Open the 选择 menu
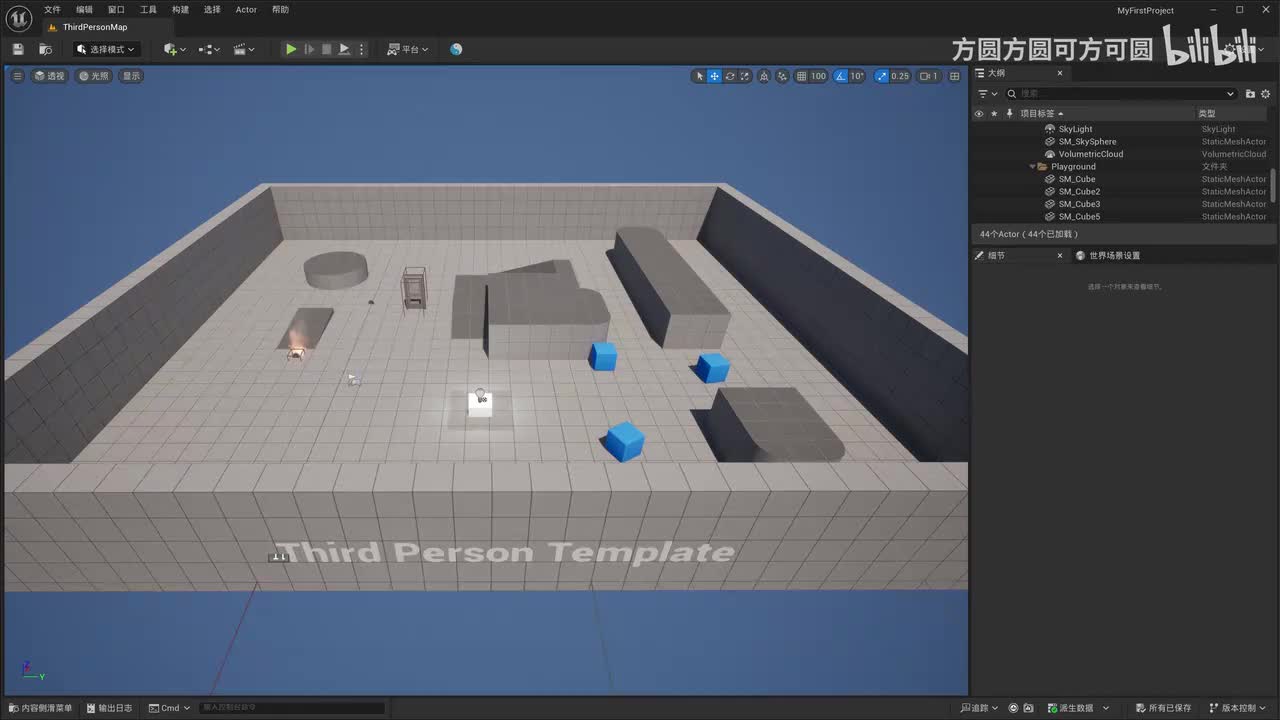This screenshot has height=720, width=1280. [212, 10]
